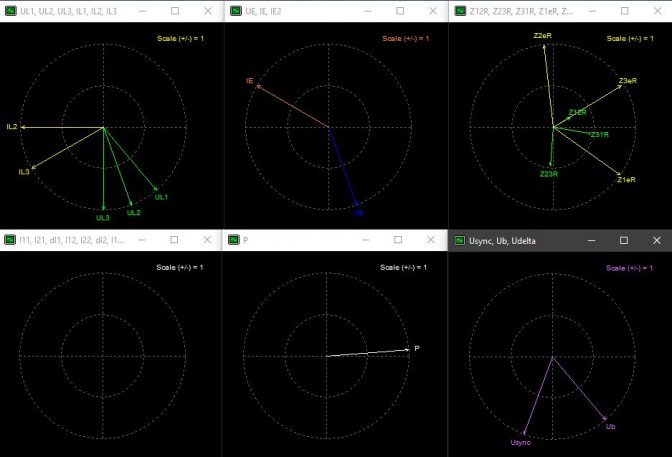Select the IL2 vector label
672x457 pixels.
12,127
